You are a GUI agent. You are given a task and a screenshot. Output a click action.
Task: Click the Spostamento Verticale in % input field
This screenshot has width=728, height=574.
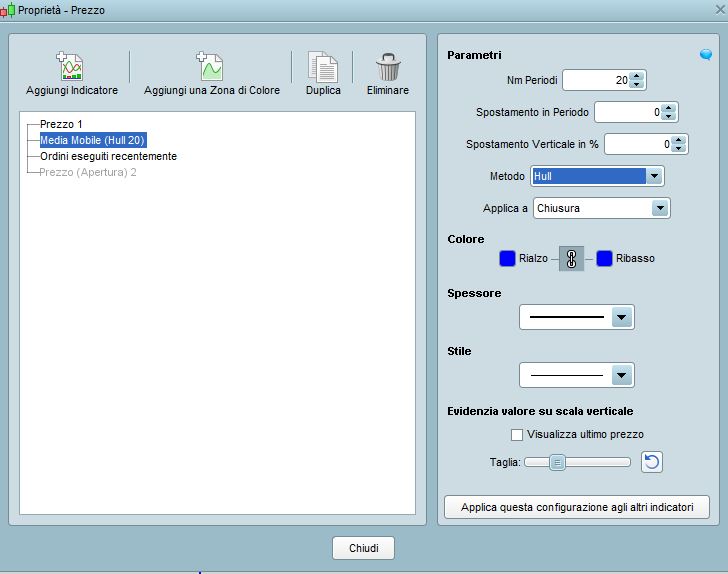638,144
